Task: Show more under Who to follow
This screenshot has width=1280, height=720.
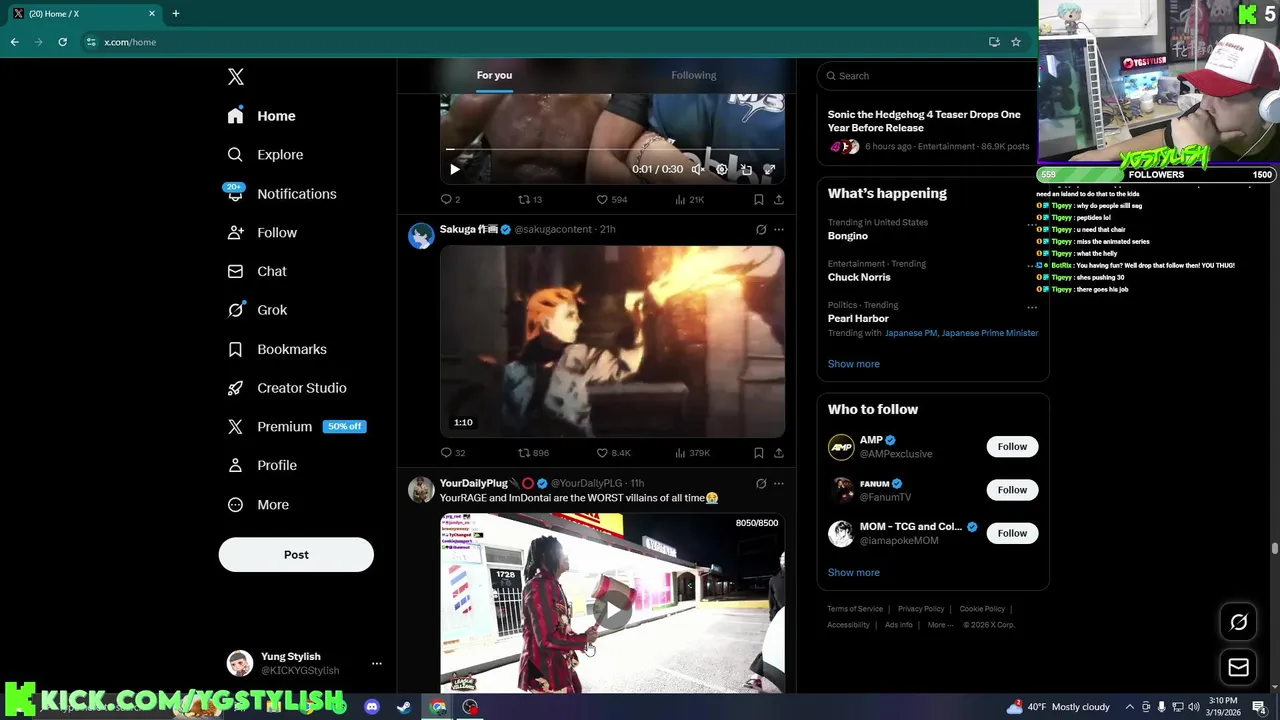Action: (x=854, y=573)
